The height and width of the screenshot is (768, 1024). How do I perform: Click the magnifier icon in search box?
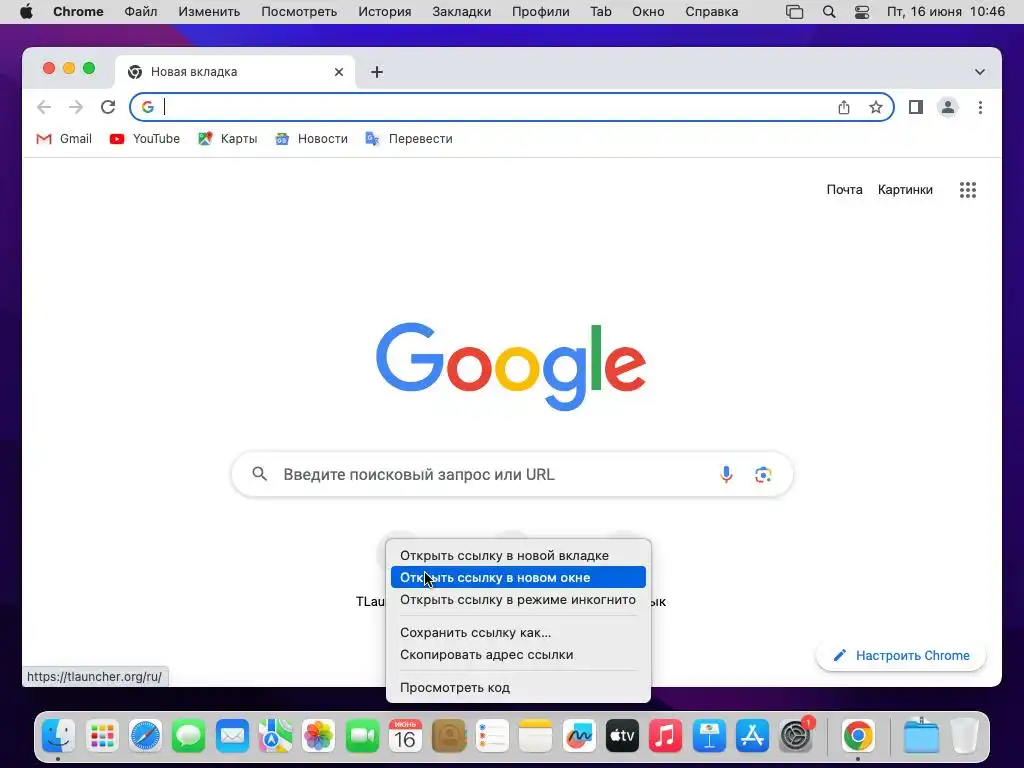pos(259,474)
